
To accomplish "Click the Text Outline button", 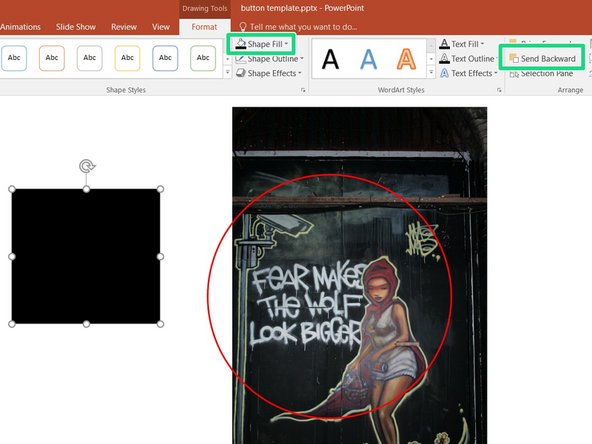I will click(x=467, y=59).
